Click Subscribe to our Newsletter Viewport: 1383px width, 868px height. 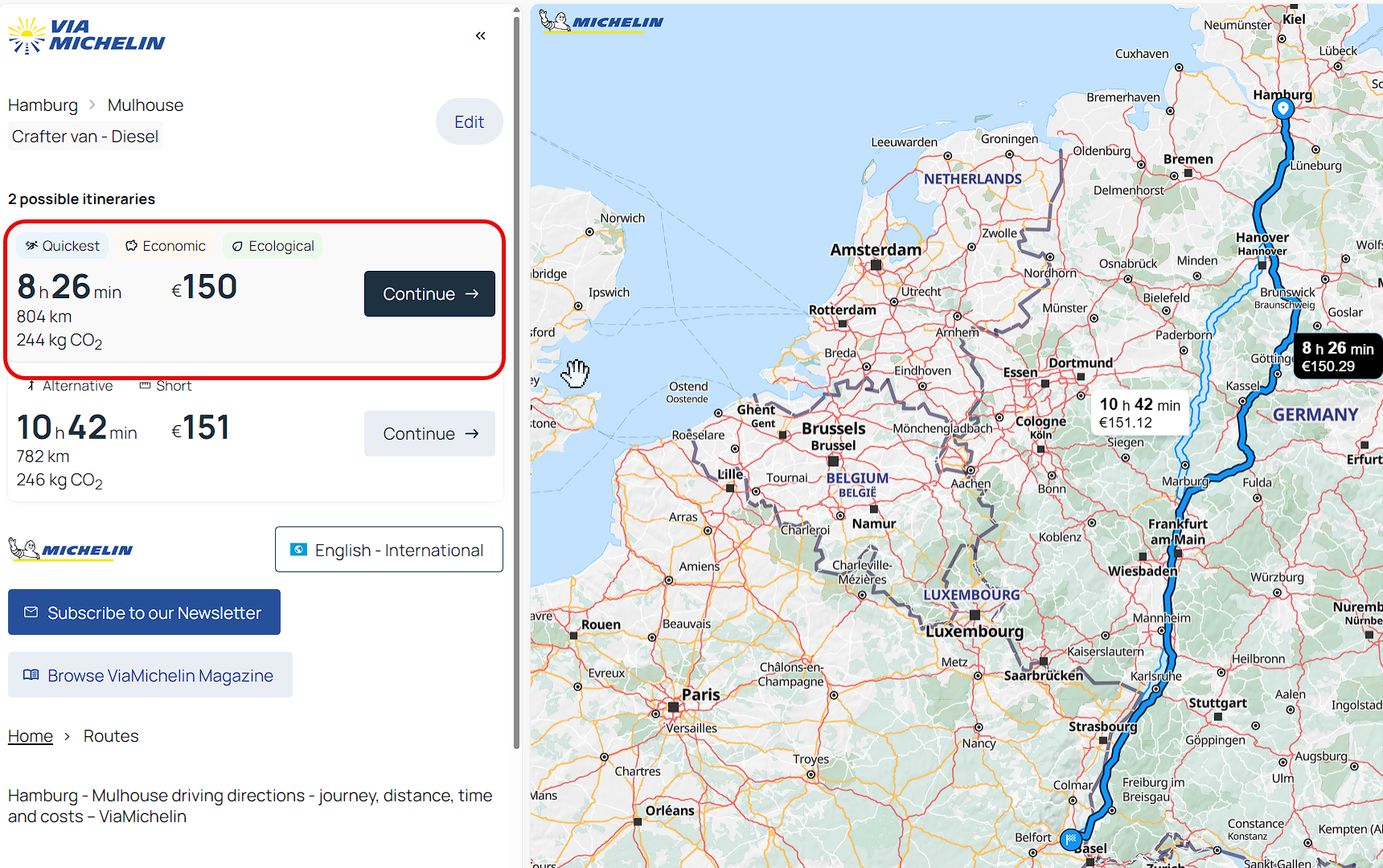144,612
